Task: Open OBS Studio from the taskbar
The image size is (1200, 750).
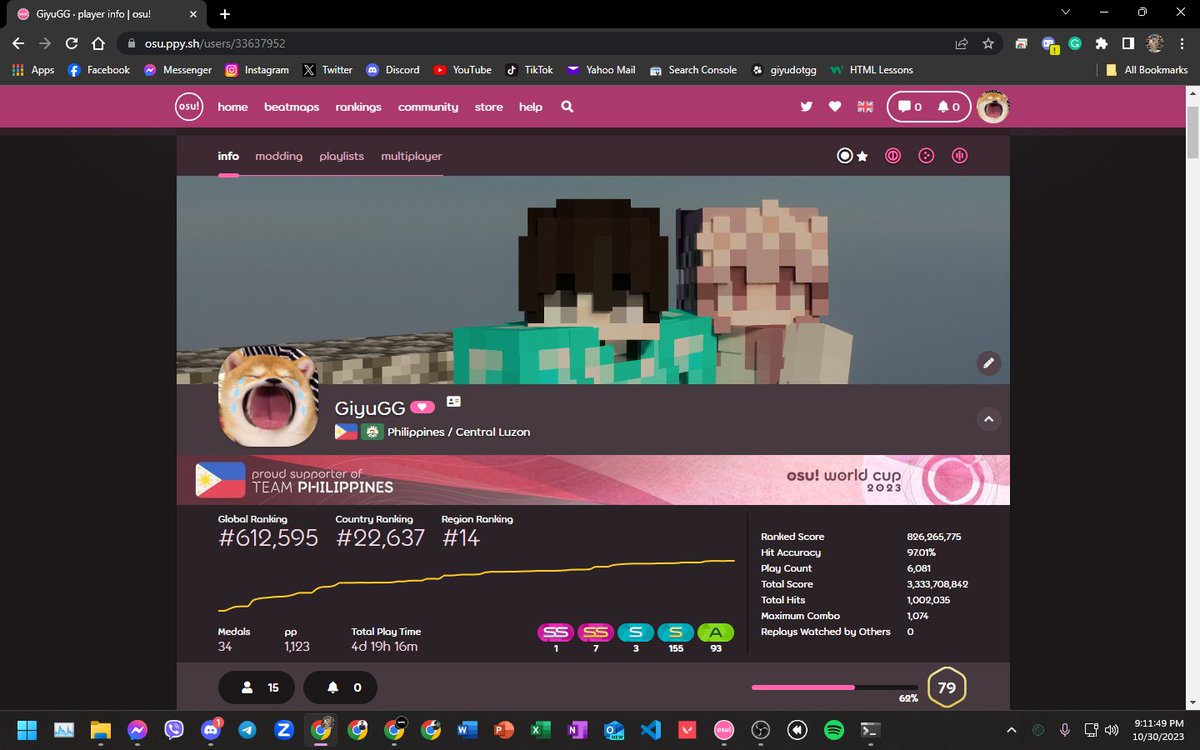Action: [760, 730]
